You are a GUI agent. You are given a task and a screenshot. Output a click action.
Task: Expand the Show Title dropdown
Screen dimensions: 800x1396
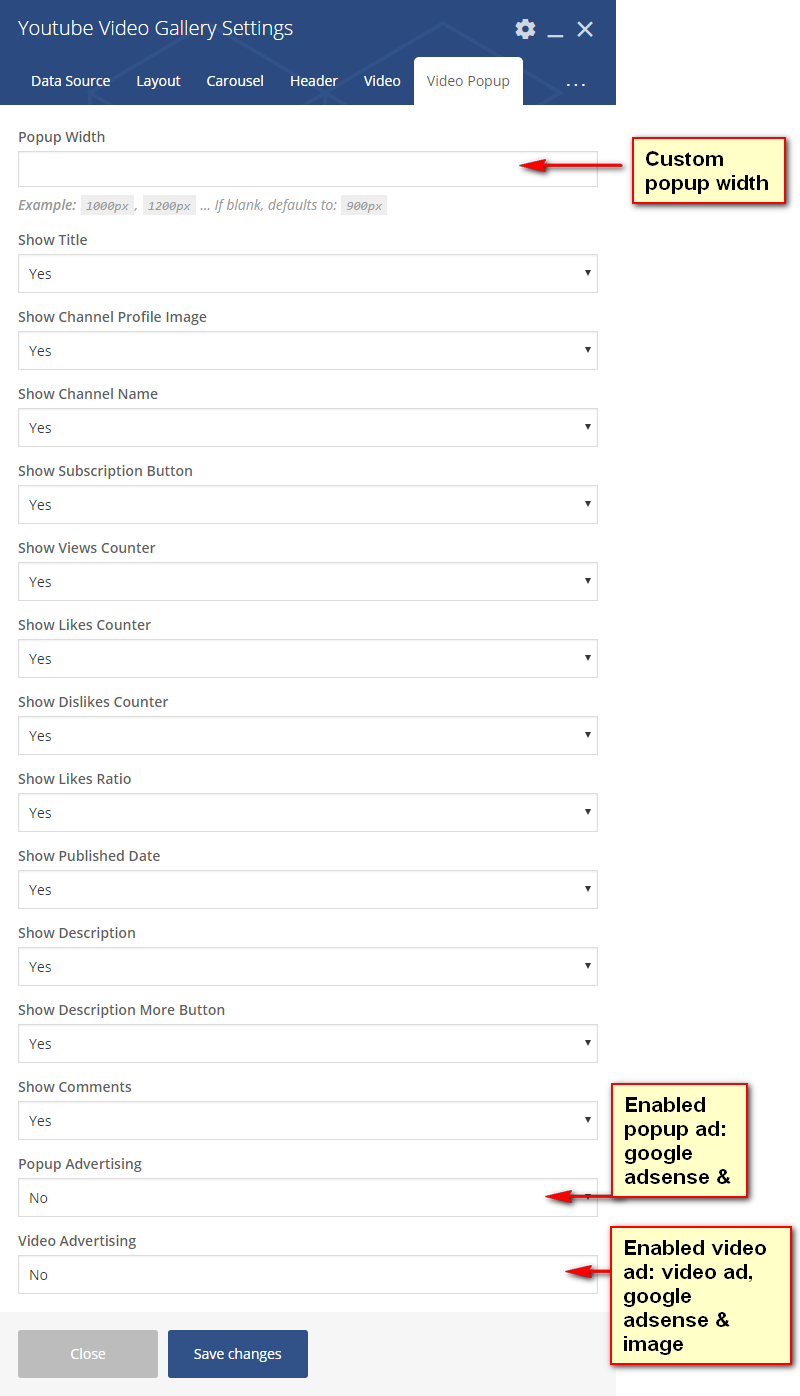pyautogui.click(x=307, y=274)
